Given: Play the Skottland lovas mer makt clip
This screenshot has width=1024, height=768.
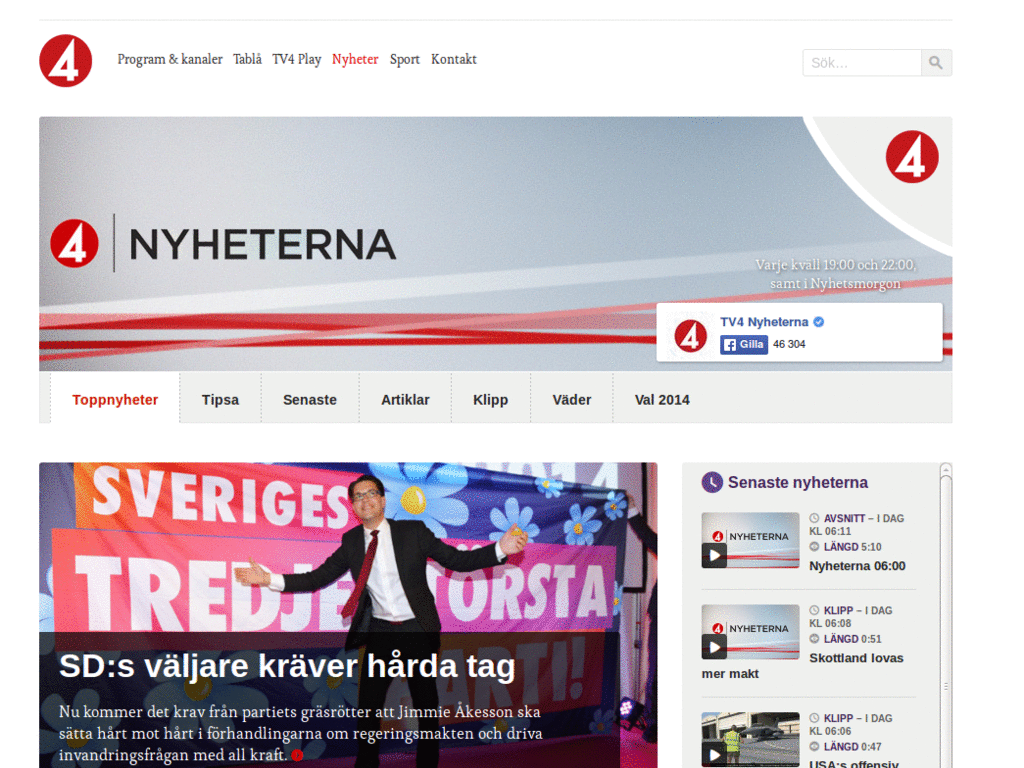Looking at the screenshot, I should (x=750, y=632).
